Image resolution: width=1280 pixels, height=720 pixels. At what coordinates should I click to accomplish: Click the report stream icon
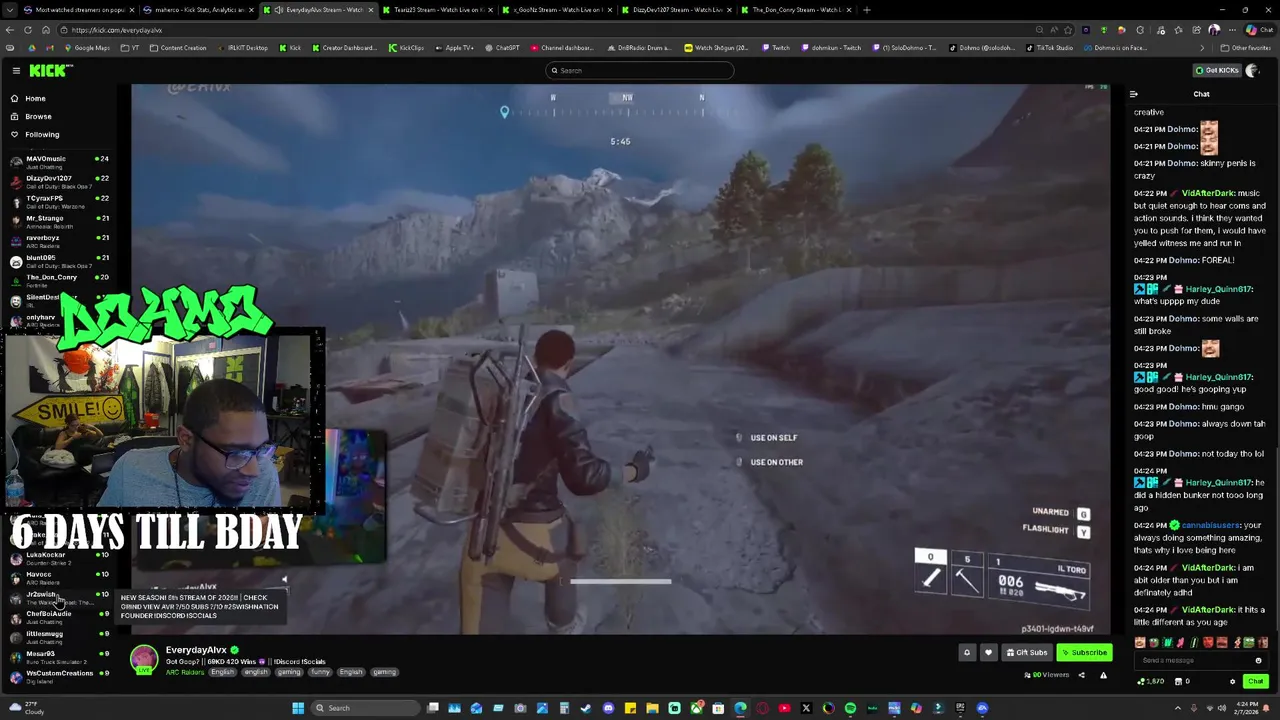(1103, 675)
